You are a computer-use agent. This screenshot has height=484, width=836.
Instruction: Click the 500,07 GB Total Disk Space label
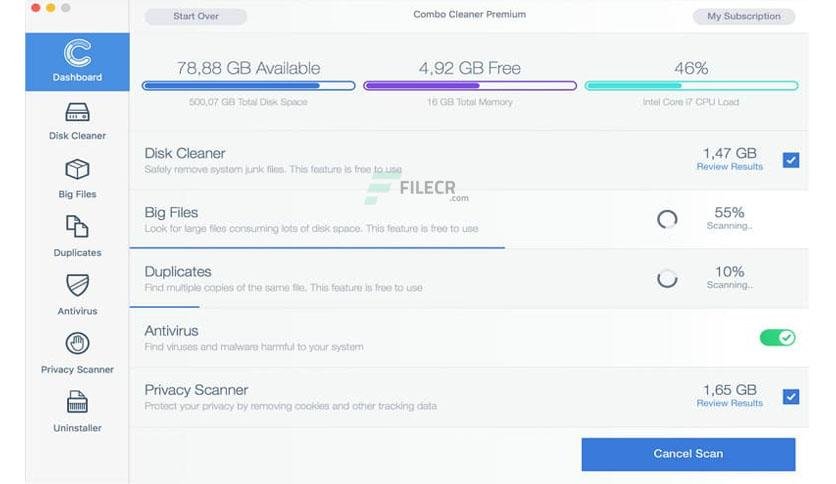pyautogui.click(x=248, y=102)
